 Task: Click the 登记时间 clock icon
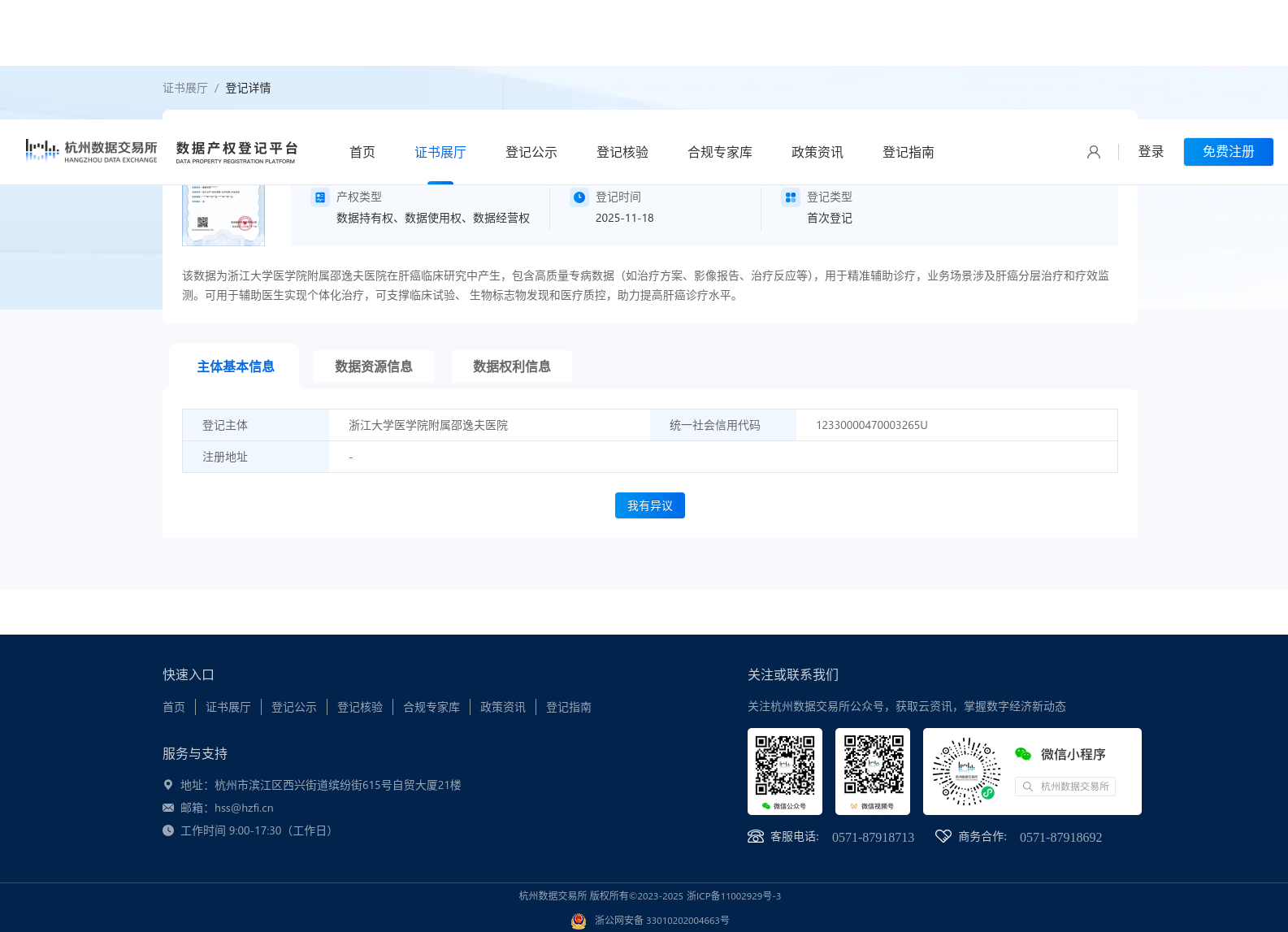click(x=579, y=197)
